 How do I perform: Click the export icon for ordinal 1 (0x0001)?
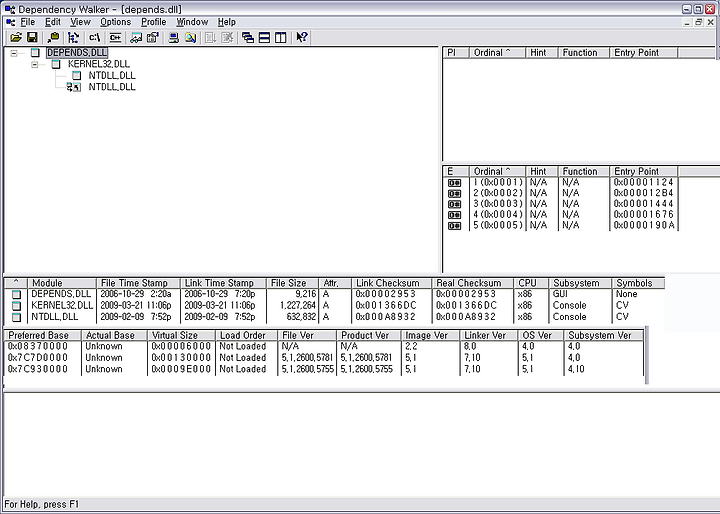coord(454,183)
